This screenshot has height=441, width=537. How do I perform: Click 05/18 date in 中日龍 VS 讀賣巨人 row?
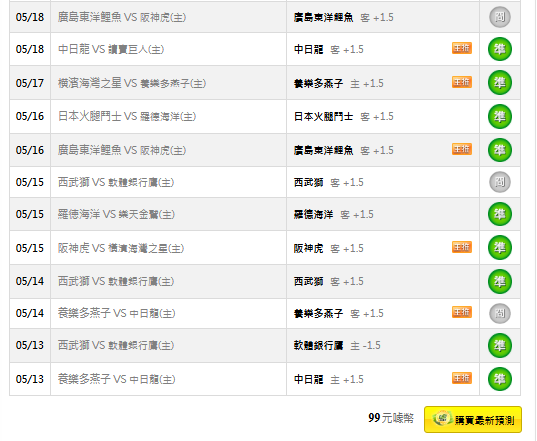click(30, 49)
